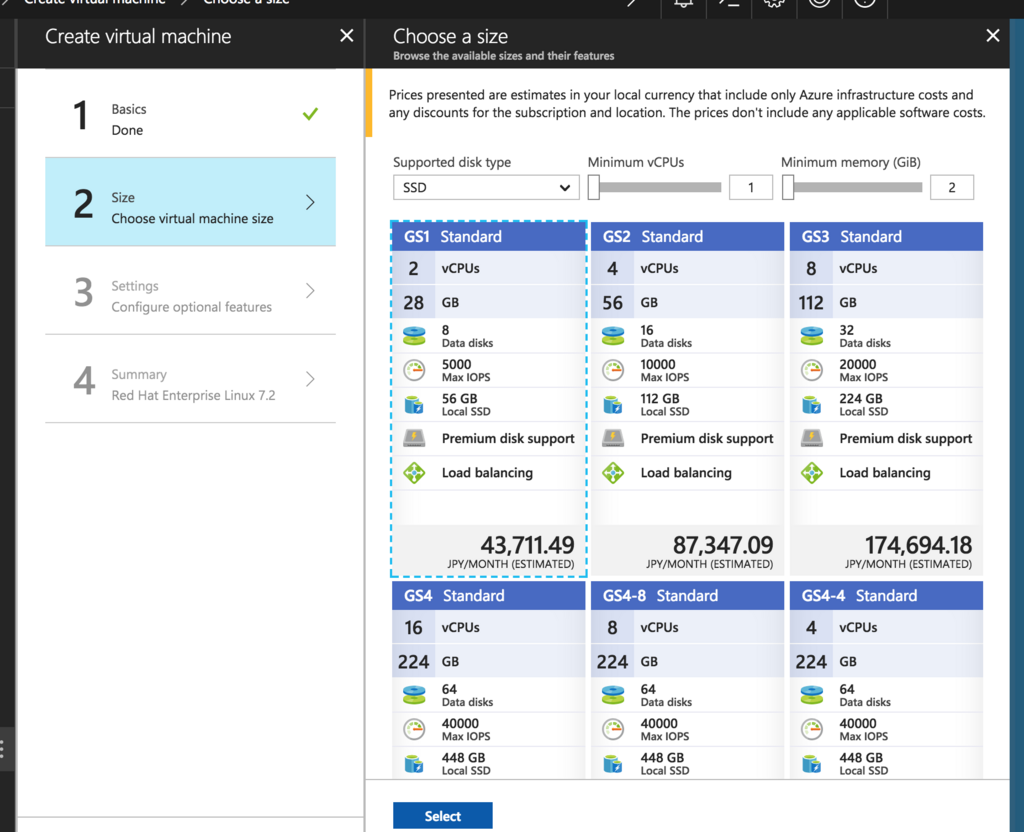Click the GS1 price 43,711.49
The width and height of the screenshot is (1024, 832).
click(528, 545)
